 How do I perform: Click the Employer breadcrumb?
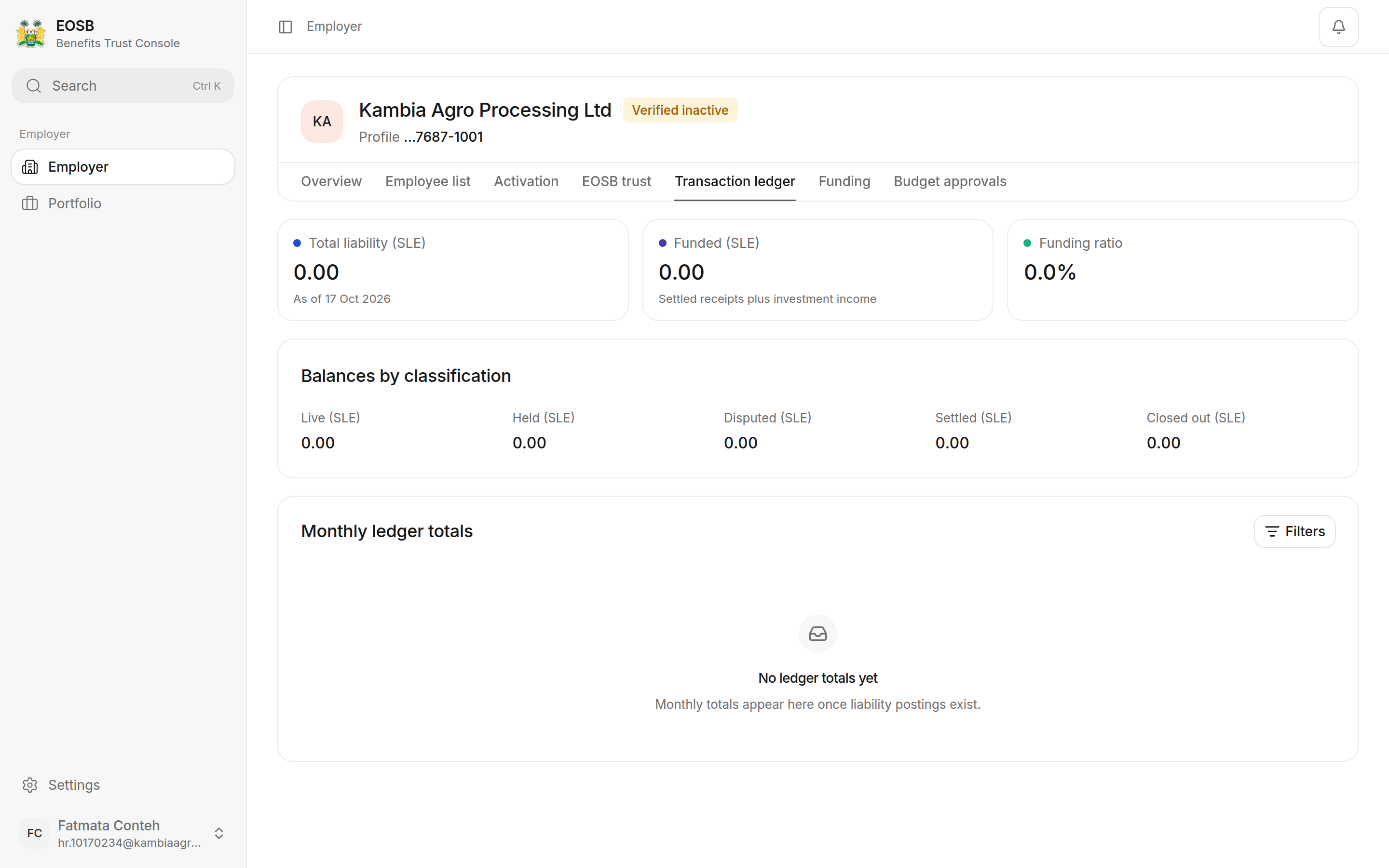334,27
